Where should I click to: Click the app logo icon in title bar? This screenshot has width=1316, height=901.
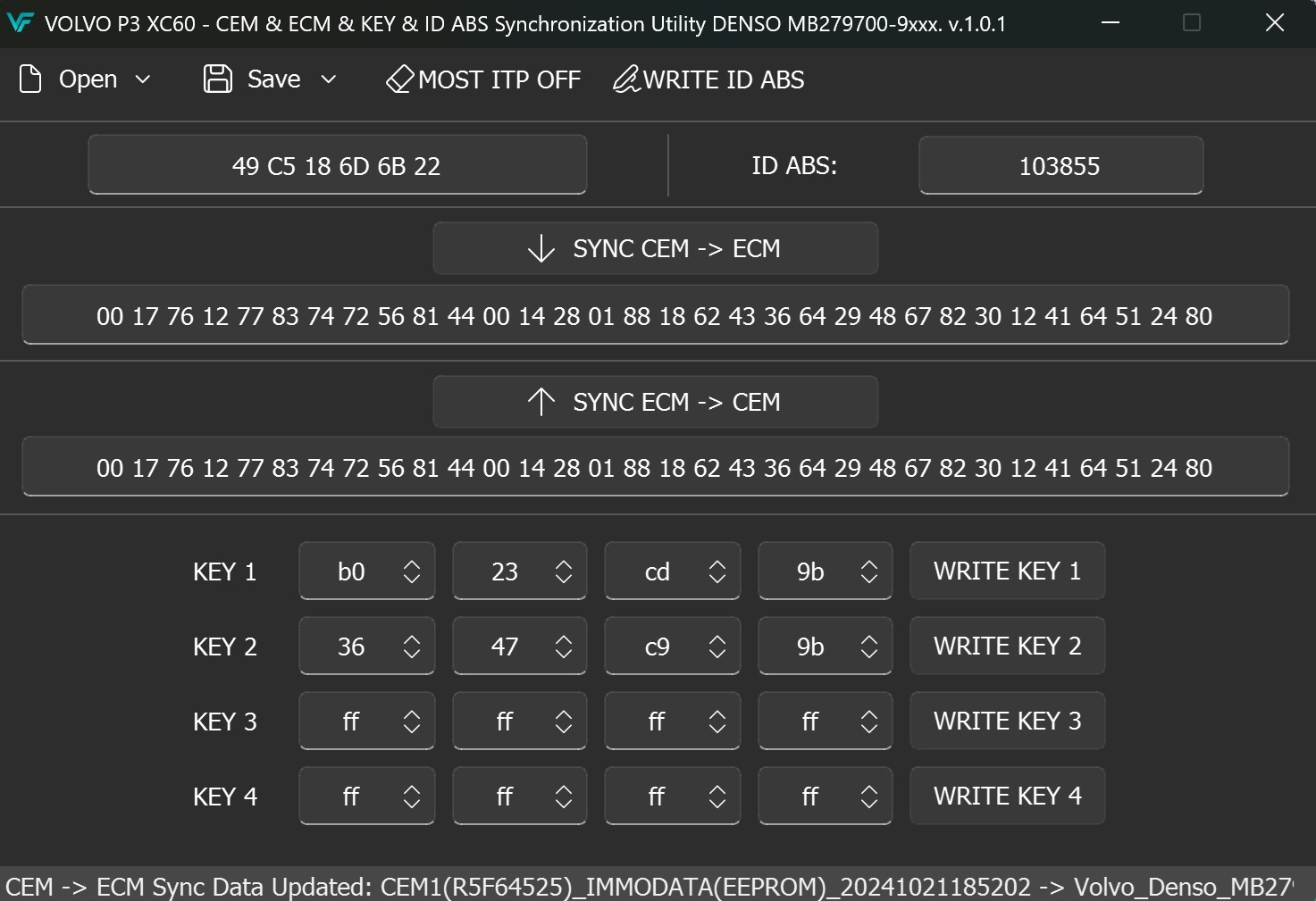pyautogui.click(x=20, y=23)
